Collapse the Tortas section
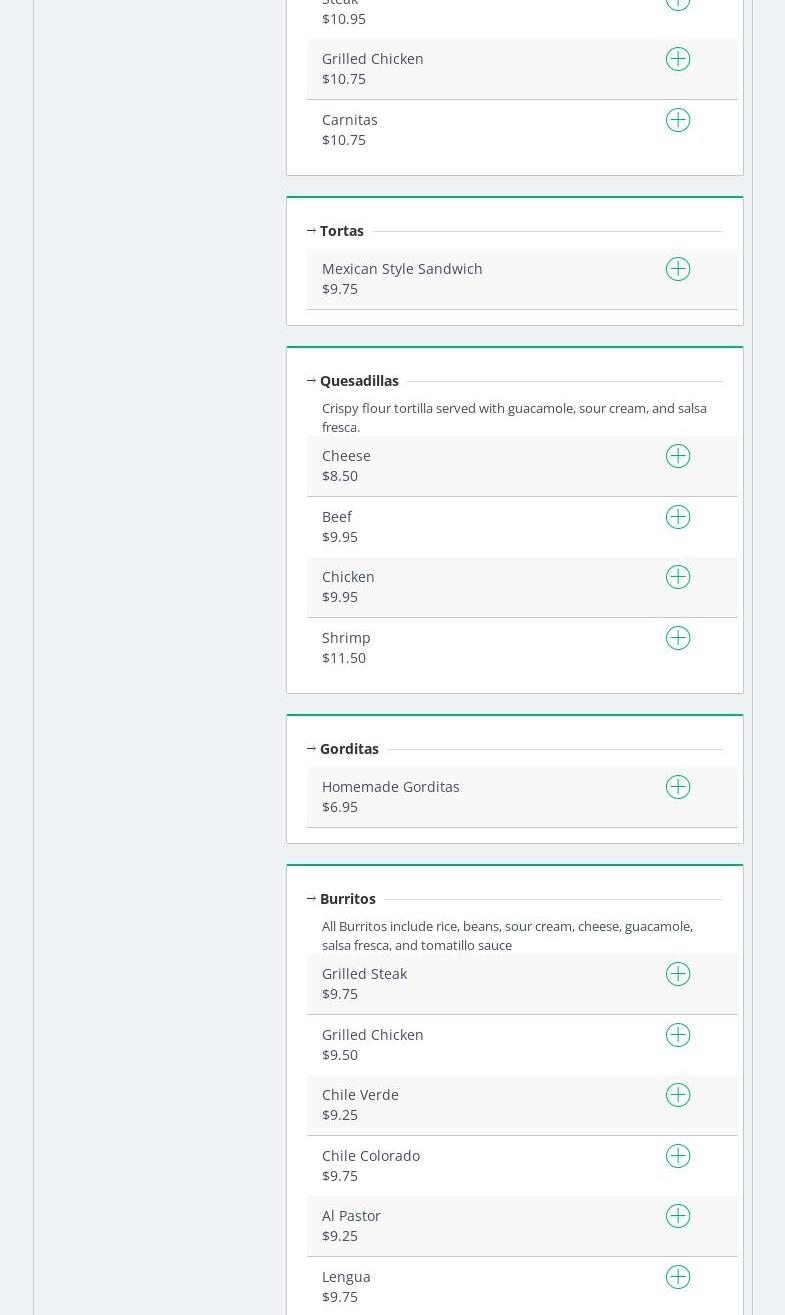 [x=311, y=231]
